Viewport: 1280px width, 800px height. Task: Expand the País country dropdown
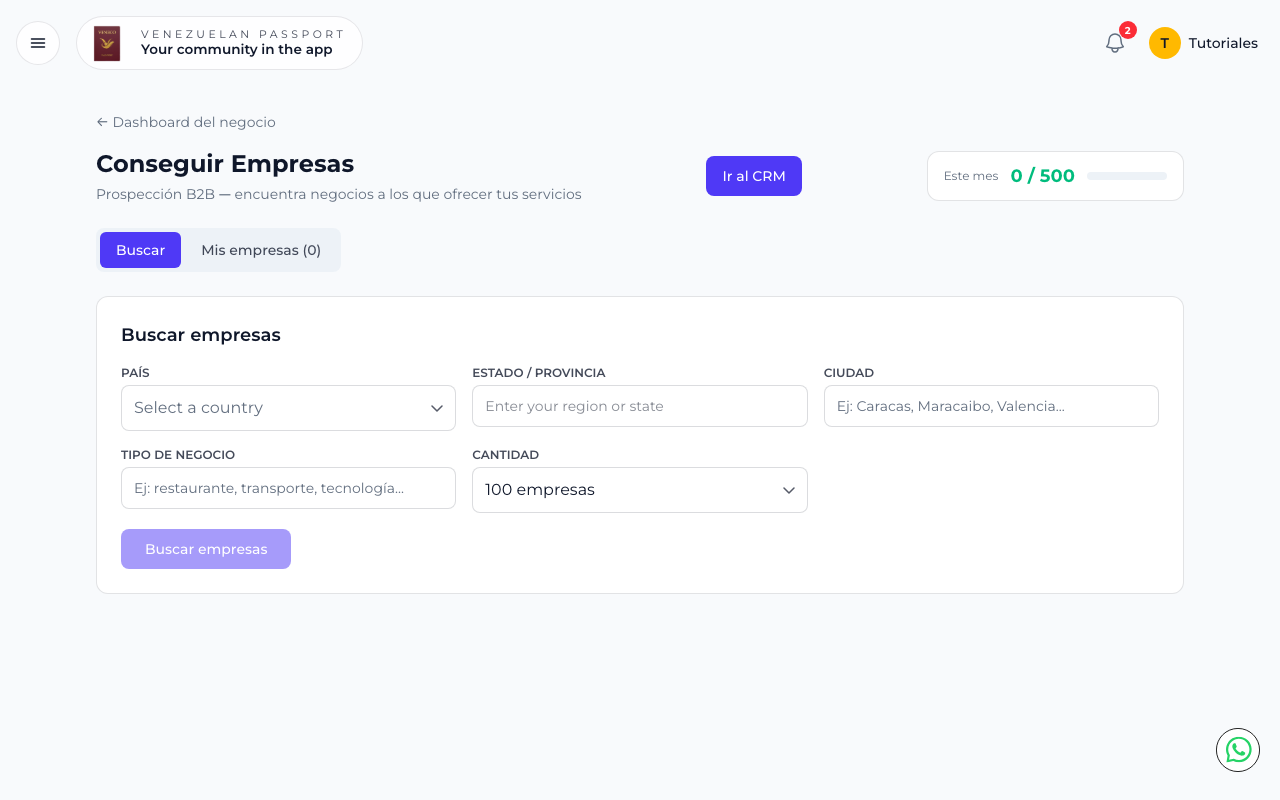(x=288, y=408)
